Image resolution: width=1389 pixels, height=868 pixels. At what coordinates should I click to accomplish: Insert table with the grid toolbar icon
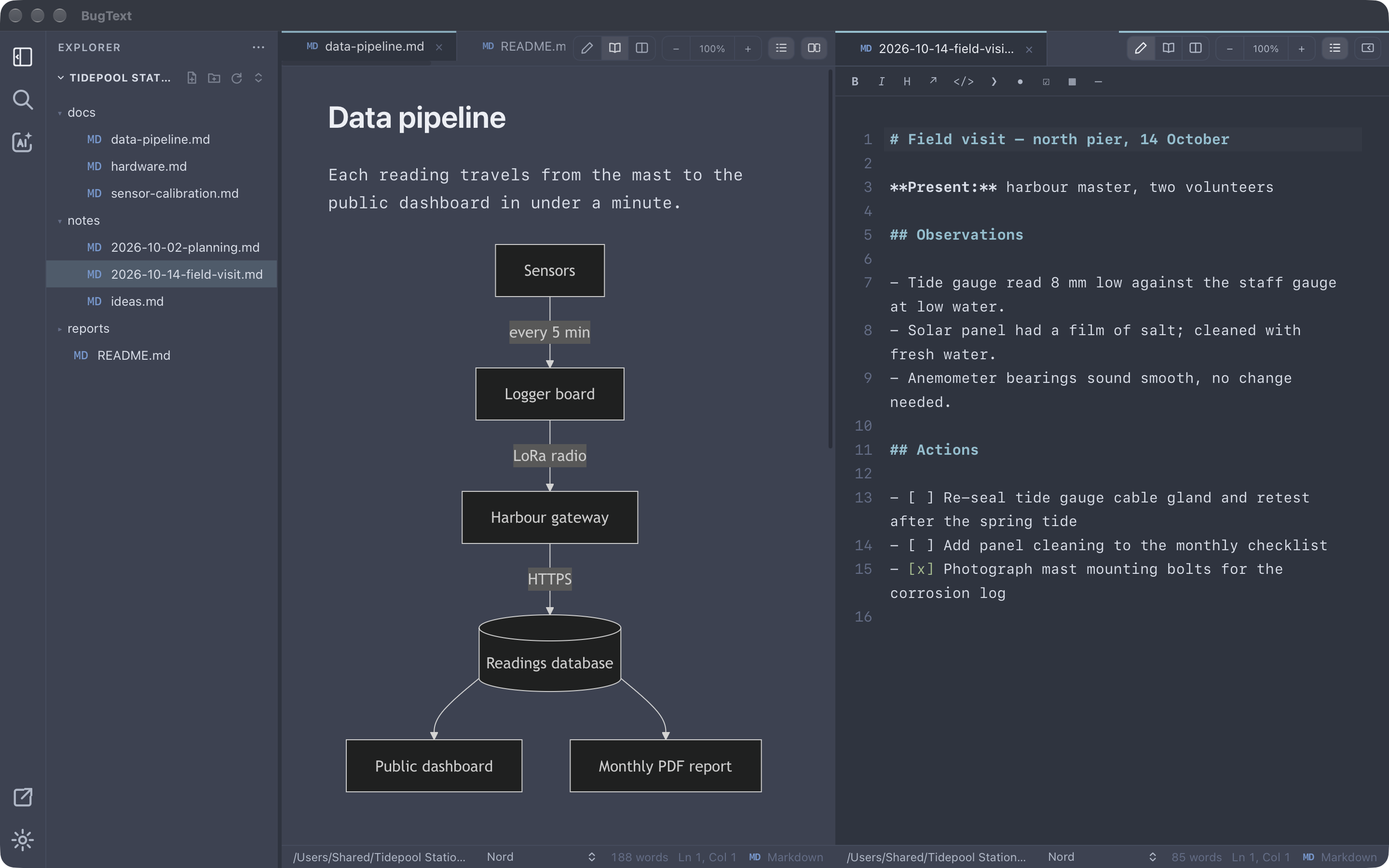click(1072, 81)
